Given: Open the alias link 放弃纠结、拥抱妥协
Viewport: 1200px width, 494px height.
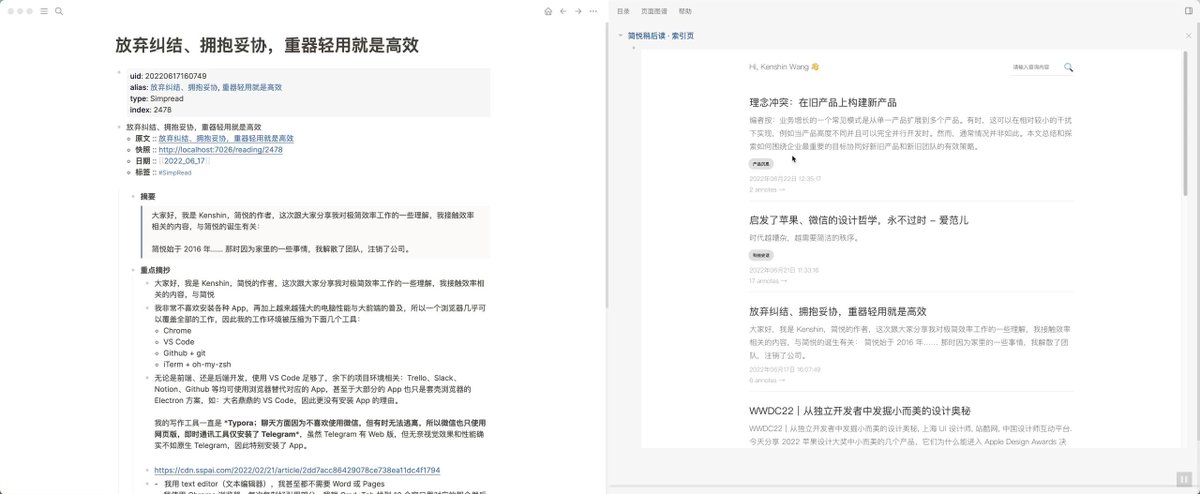Looking at the screenshot, I should pos(183,87).
